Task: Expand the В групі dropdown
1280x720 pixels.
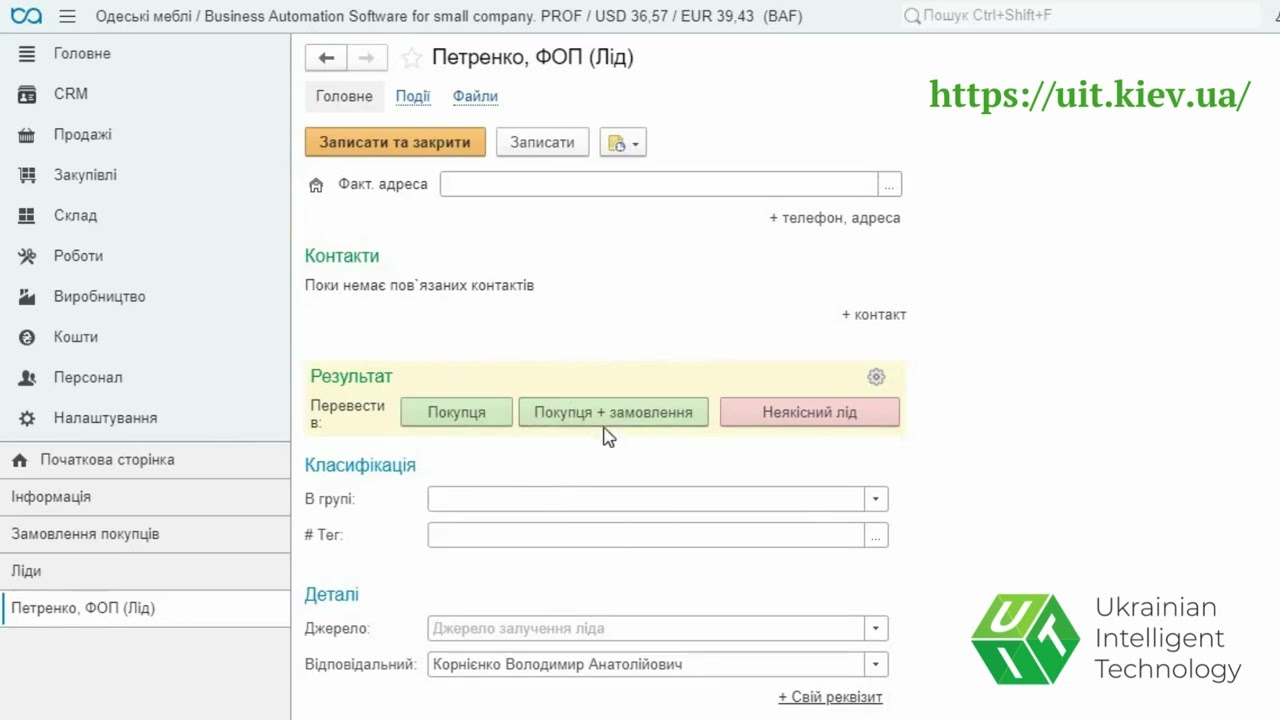Action: [x=876, y=499]
